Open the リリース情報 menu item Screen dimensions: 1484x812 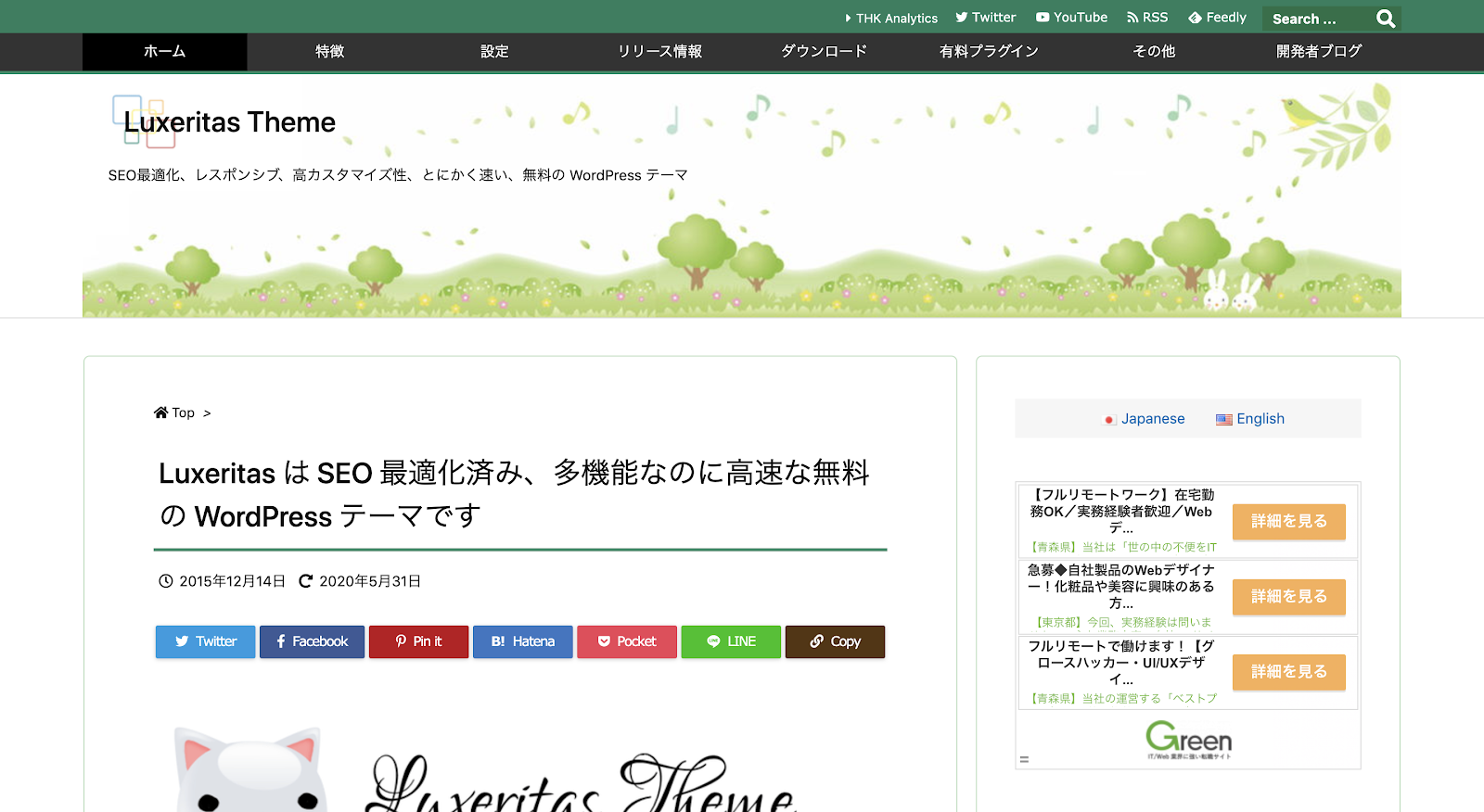[659, 52]
